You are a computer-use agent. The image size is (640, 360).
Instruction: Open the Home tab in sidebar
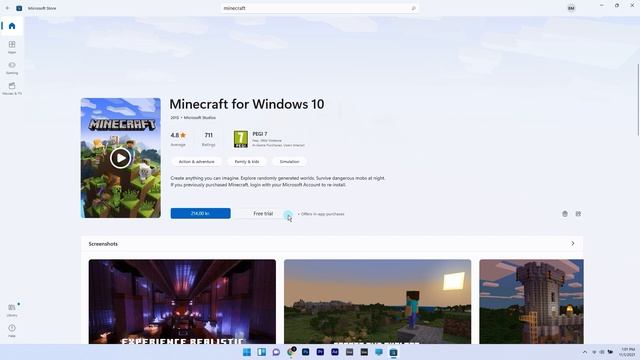point(12,26)
